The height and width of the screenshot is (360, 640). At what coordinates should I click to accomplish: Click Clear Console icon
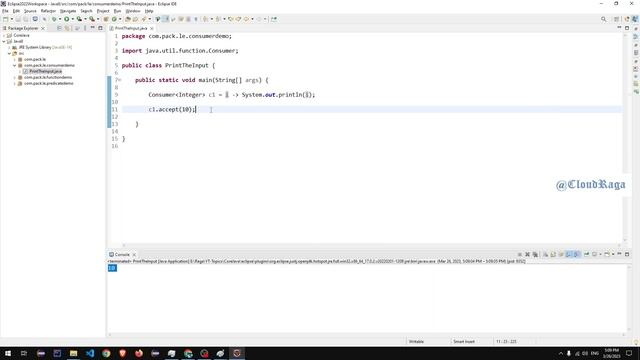point(545,254)
